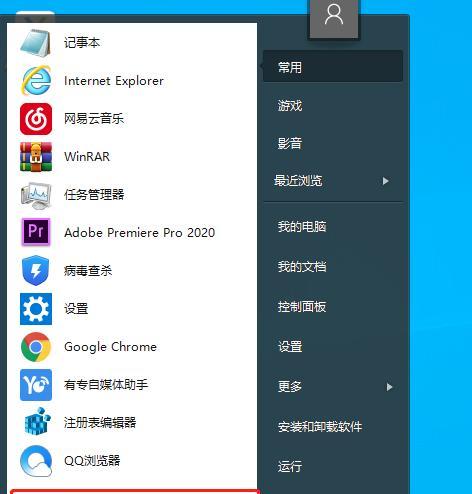Launch the WinRAR books icon
The height and width of the screenshot is (494, 472).
click(x=36, y=157)
